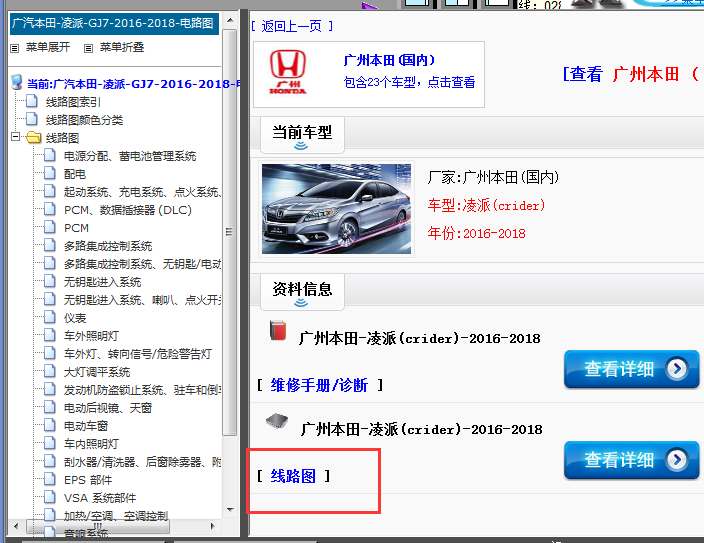The height and width of the screenshot is (543, 704).
Task: Click the page icon beside 仪表
Action: [50, 317]
